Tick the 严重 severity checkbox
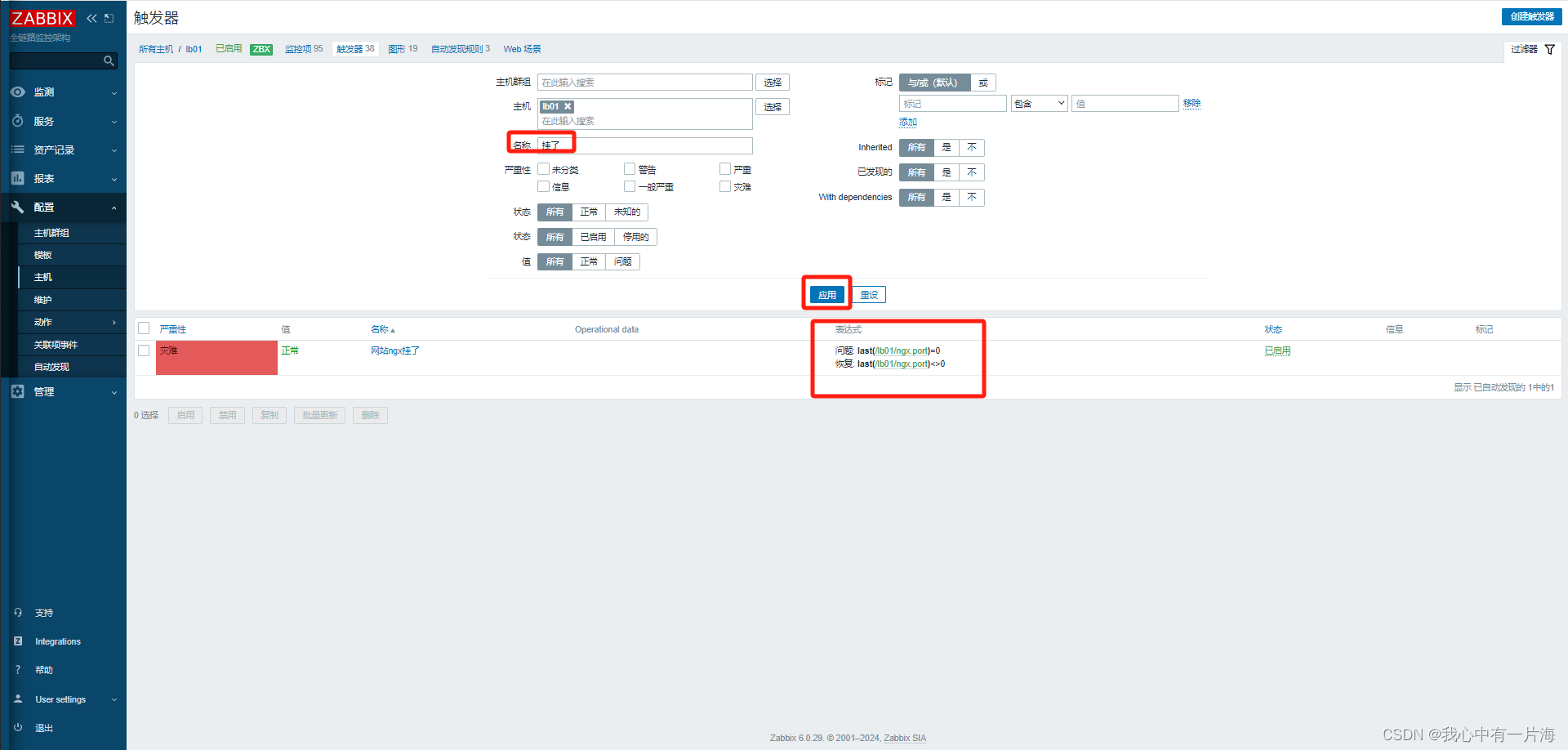 tap(725, 169)
